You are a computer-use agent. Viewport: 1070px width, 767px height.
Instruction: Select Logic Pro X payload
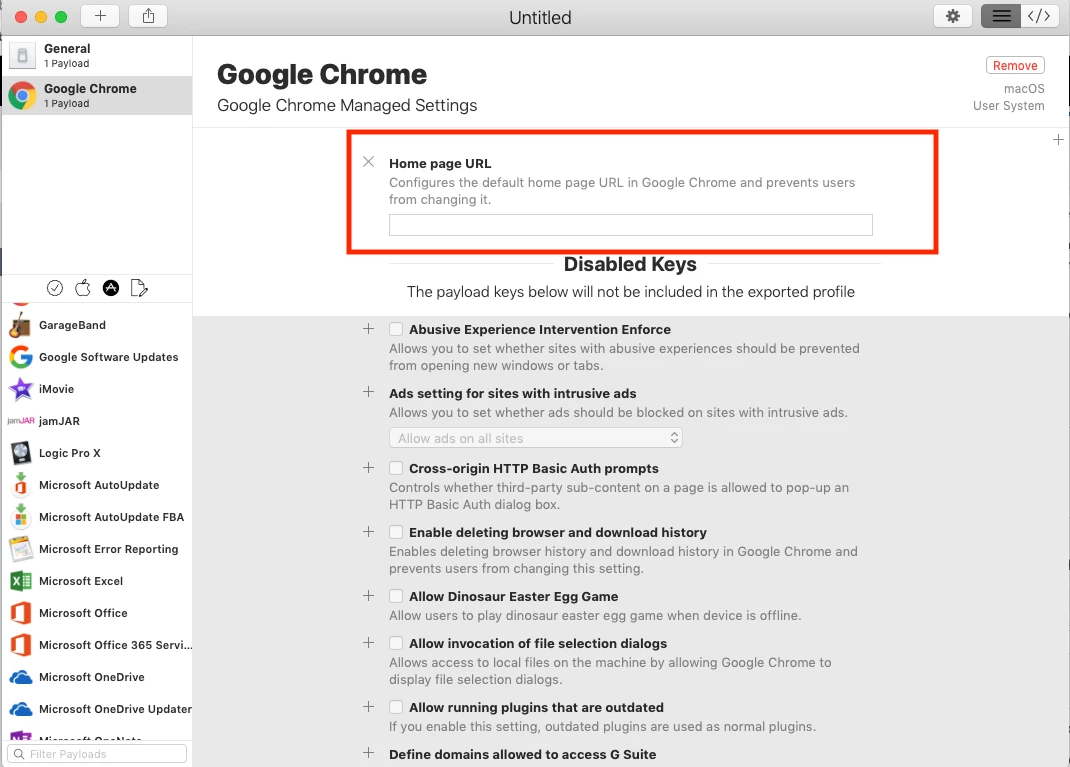(97, 453)
